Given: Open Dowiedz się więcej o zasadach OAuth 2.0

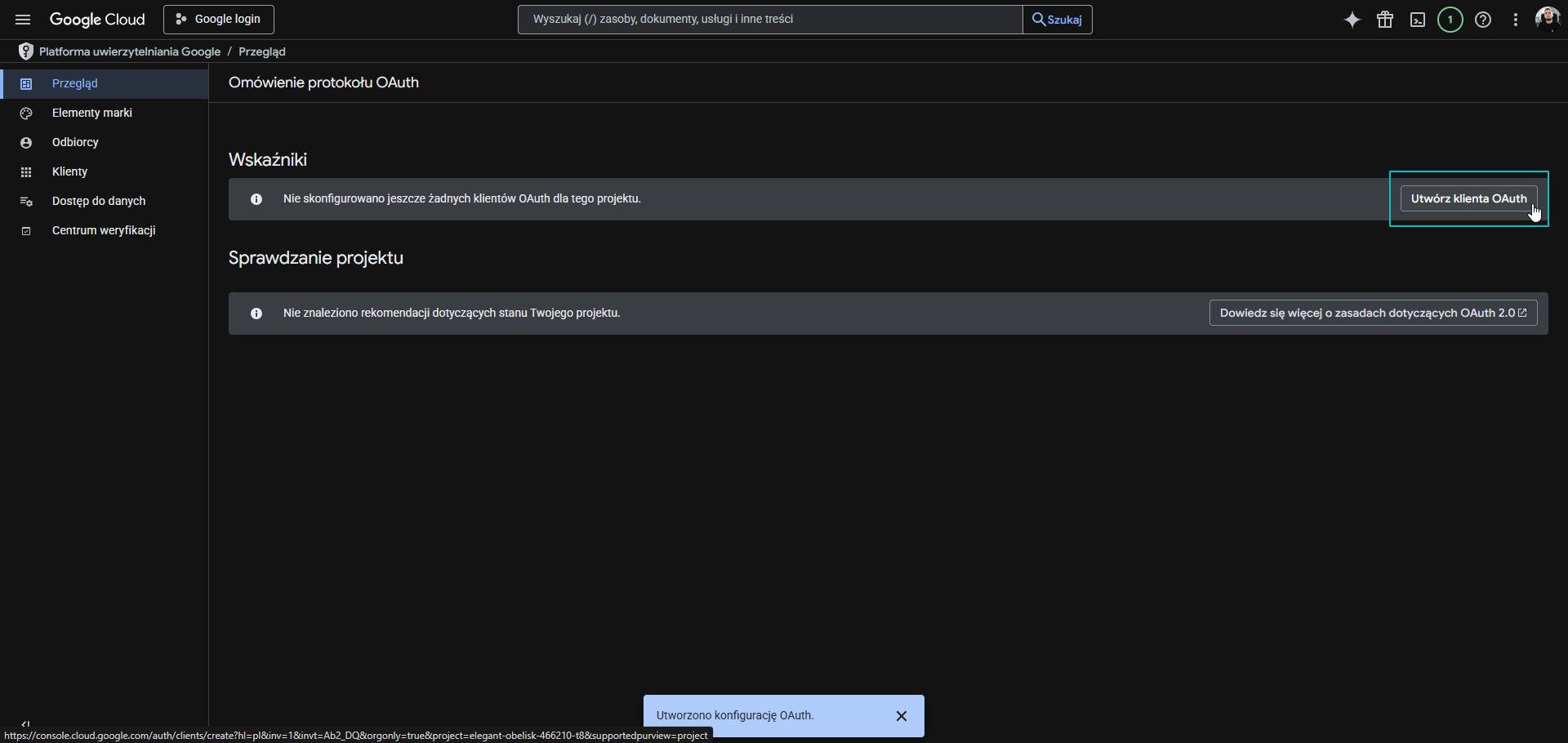Looking at the screenshot, I should coord(1373,313).
